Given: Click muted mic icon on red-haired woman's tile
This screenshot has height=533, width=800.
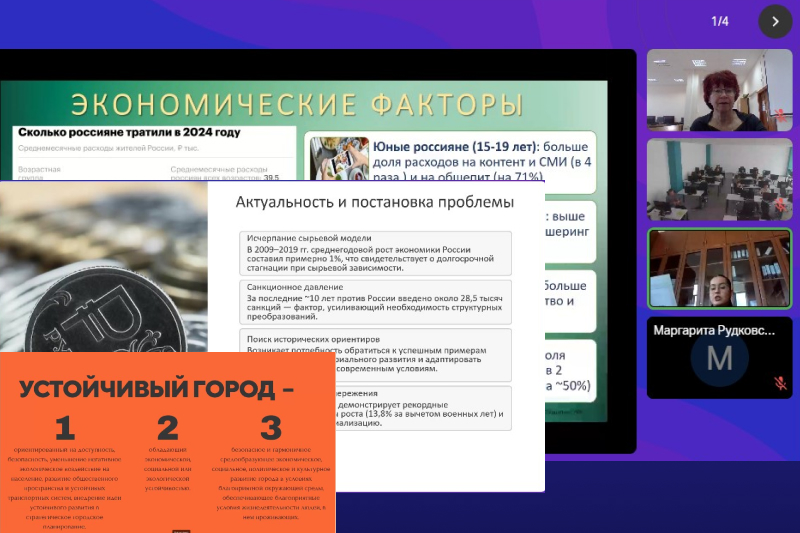Looking at the screenshot, I should [781, 115].
